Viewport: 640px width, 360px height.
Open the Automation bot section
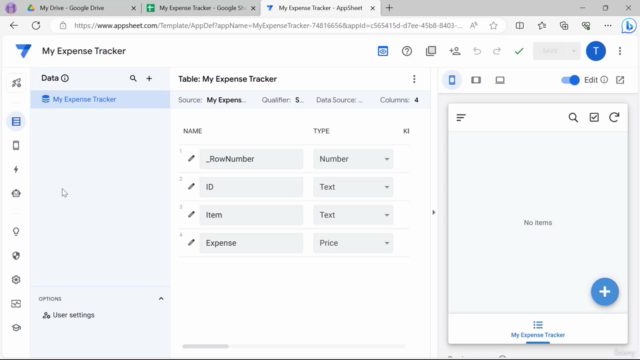tap(16, 193)
